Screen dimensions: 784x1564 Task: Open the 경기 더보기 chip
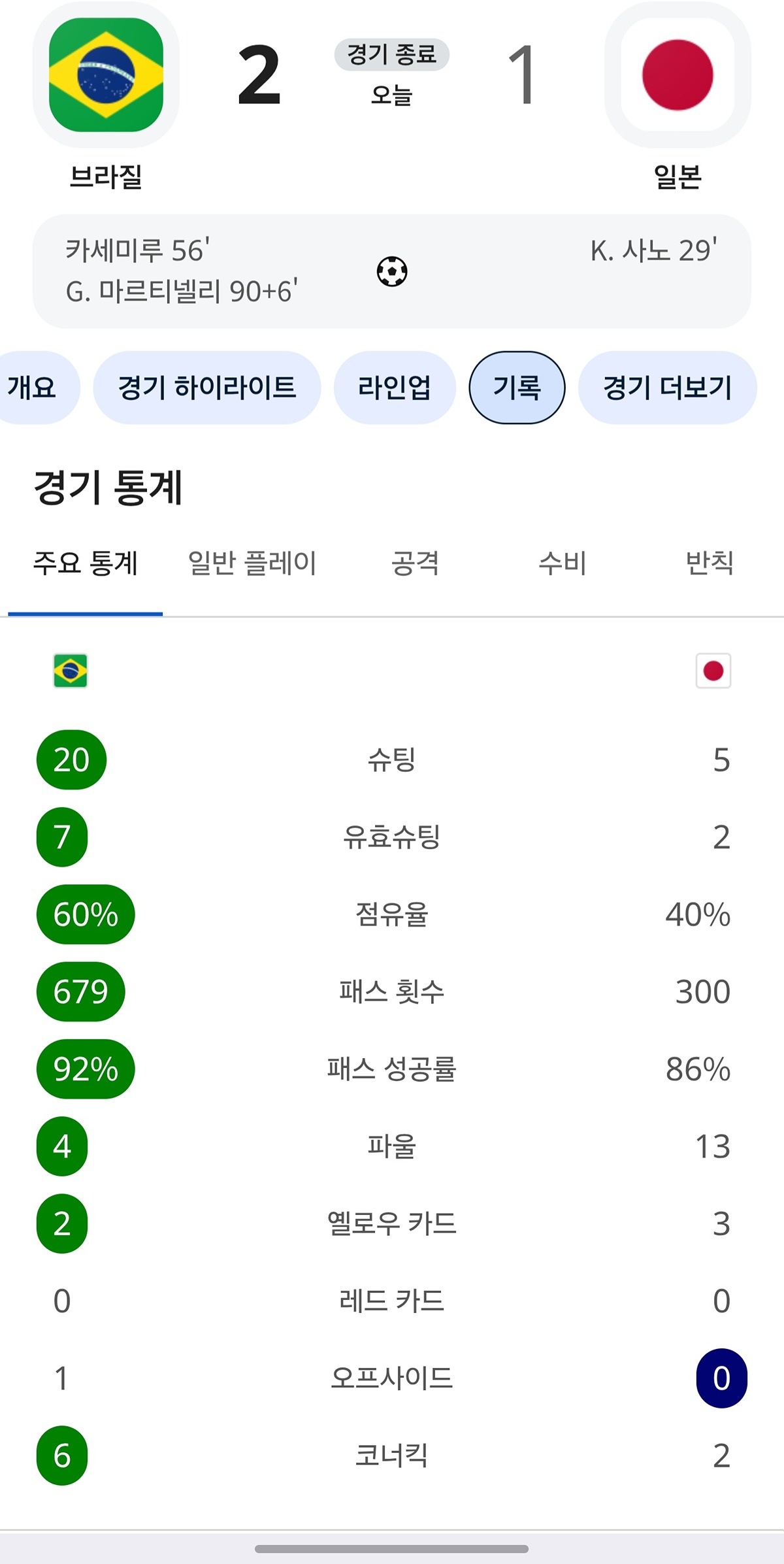(x=668, y=388)
